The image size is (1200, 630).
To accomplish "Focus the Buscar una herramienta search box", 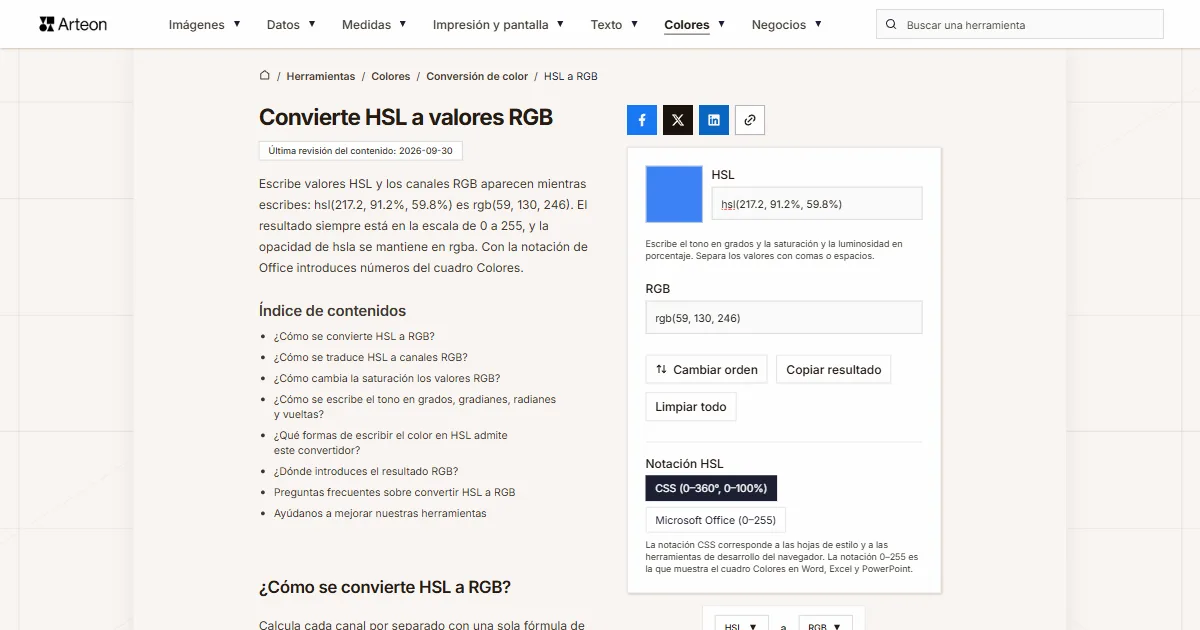I will click(x=1020, y=25).
